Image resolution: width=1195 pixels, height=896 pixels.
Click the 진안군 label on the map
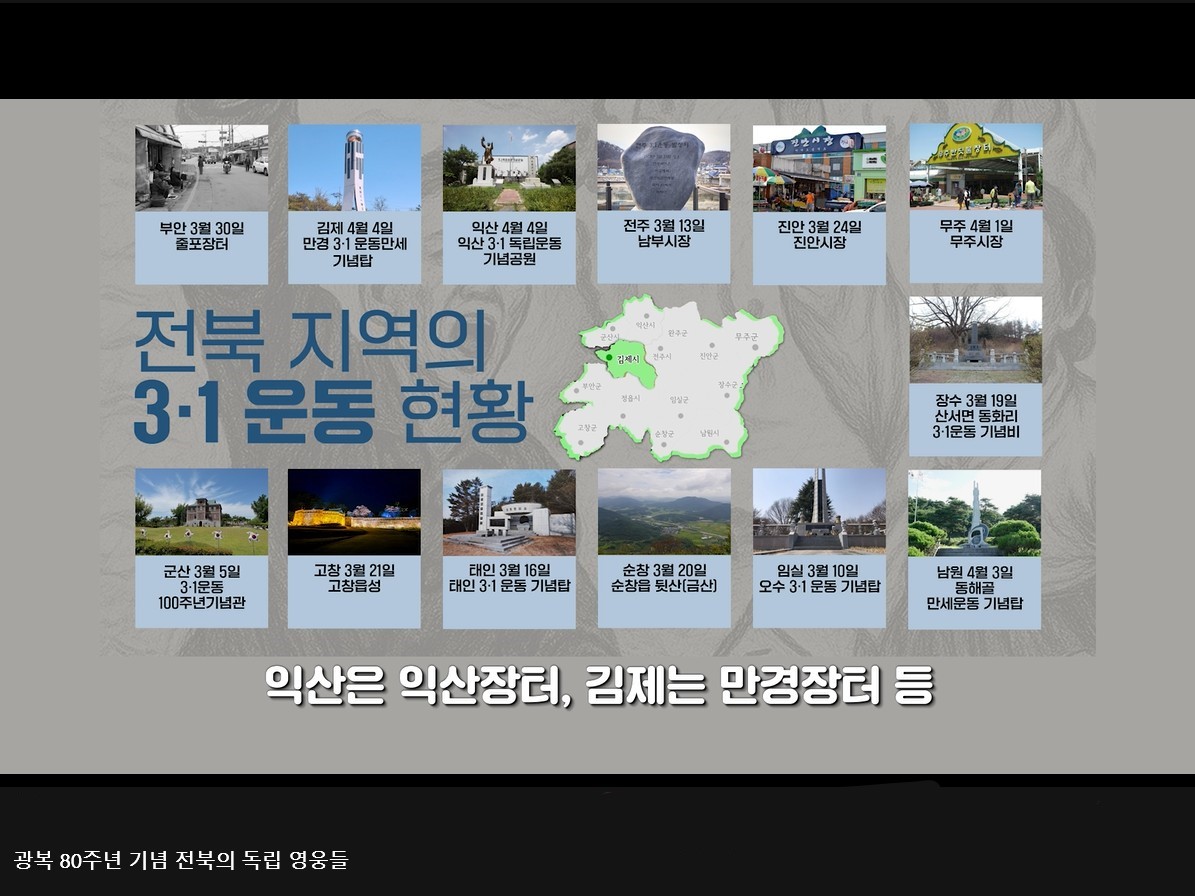point(710,357)
